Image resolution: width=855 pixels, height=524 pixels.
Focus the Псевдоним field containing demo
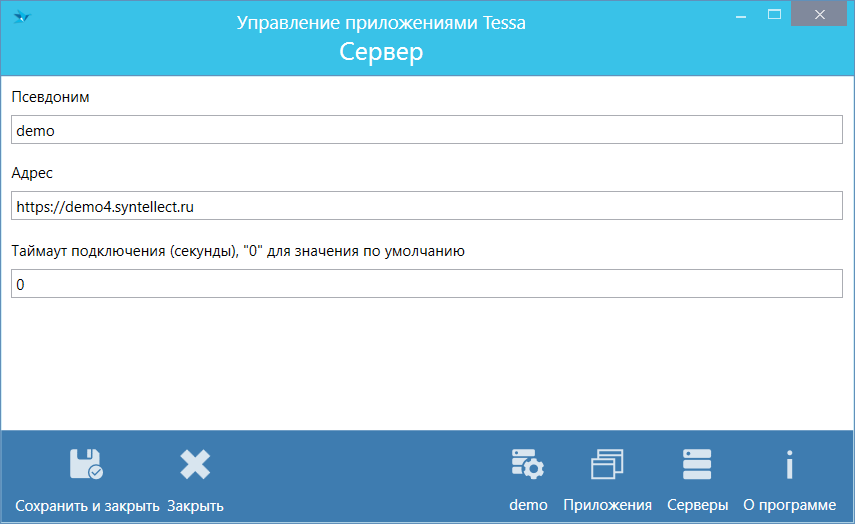tap(427, 130)
